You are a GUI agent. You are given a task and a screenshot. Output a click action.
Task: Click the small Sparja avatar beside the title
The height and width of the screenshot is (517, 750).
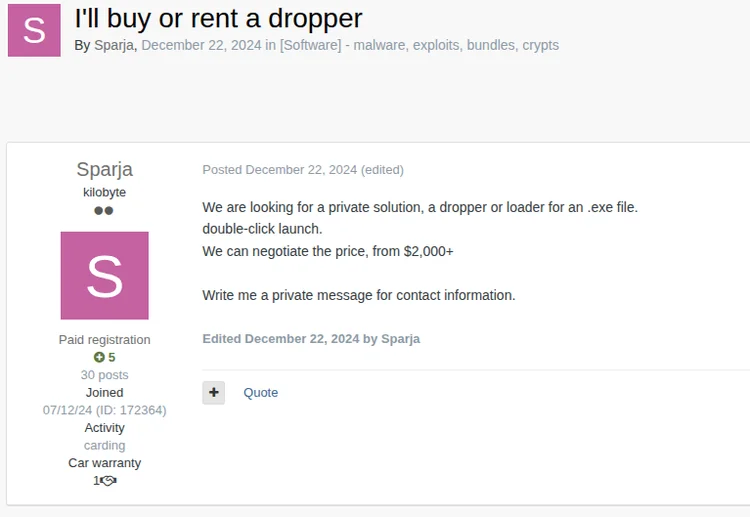tap(34, 30)
